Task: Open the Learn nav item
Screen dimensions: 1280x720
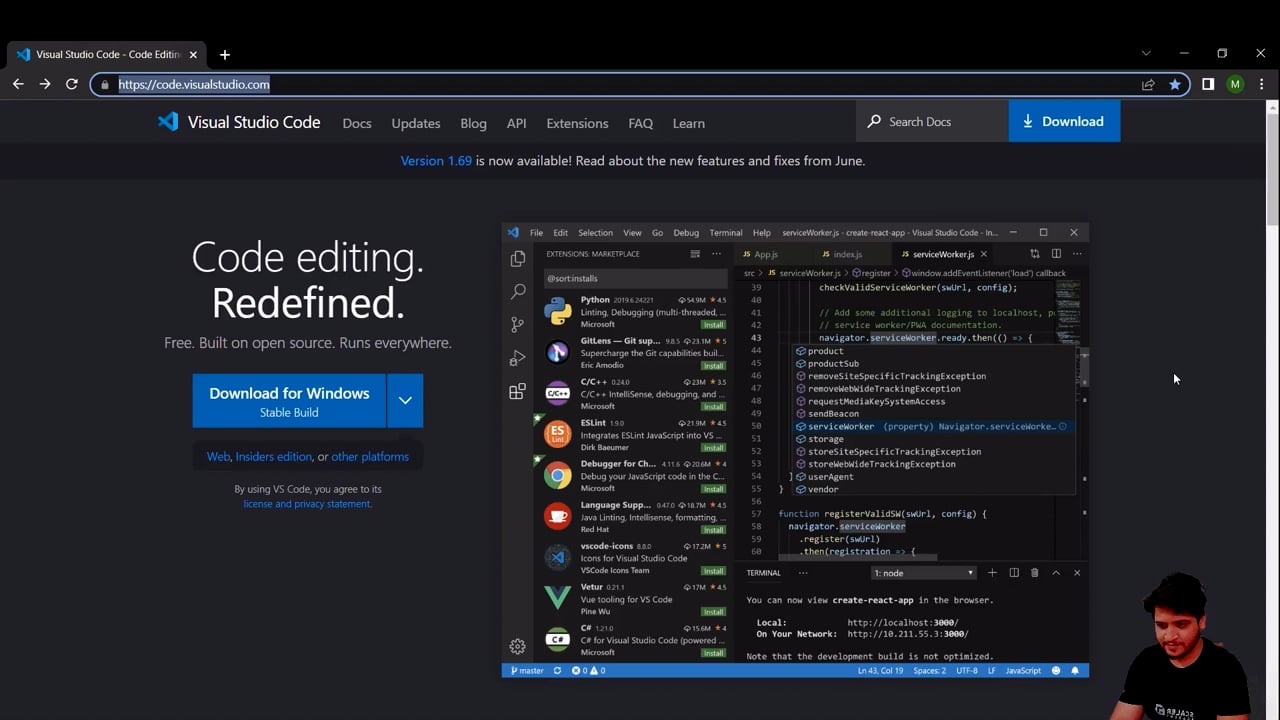Action: [688, 123]
